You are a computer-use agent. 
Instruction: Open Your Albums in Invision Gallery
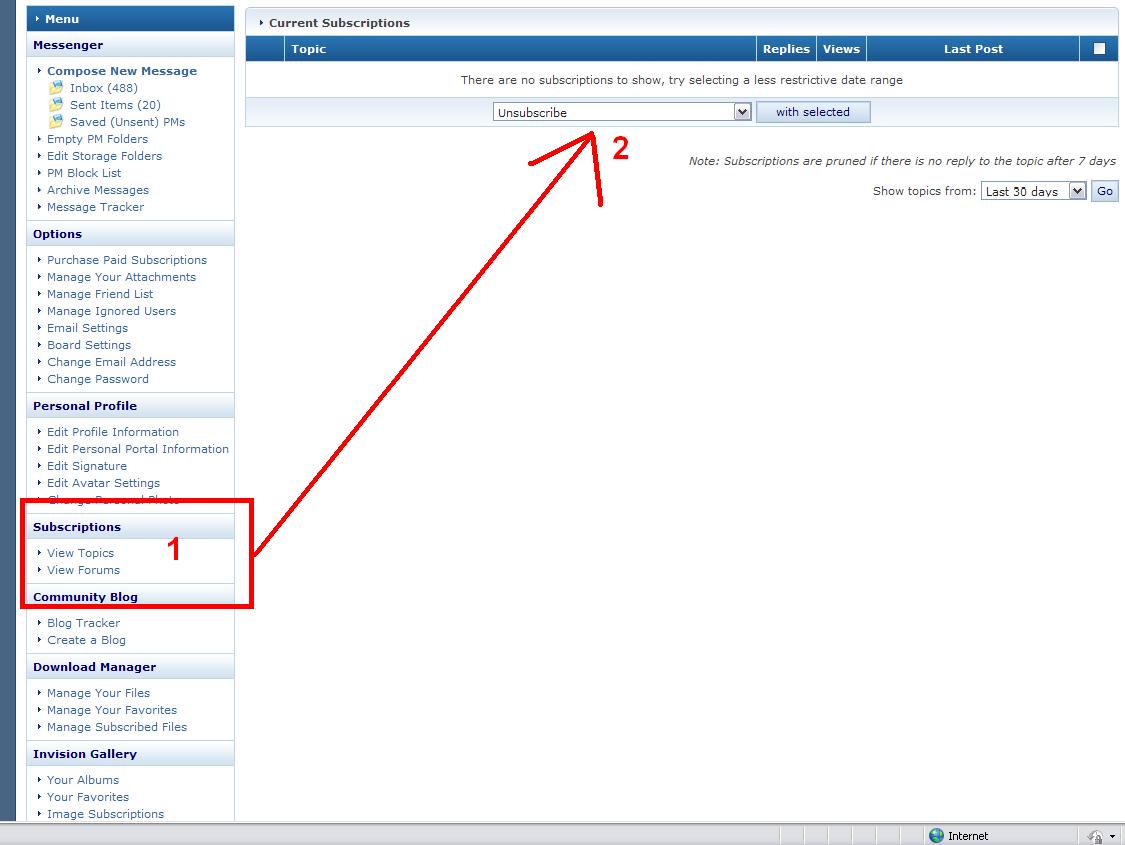[x=83, y=780]
